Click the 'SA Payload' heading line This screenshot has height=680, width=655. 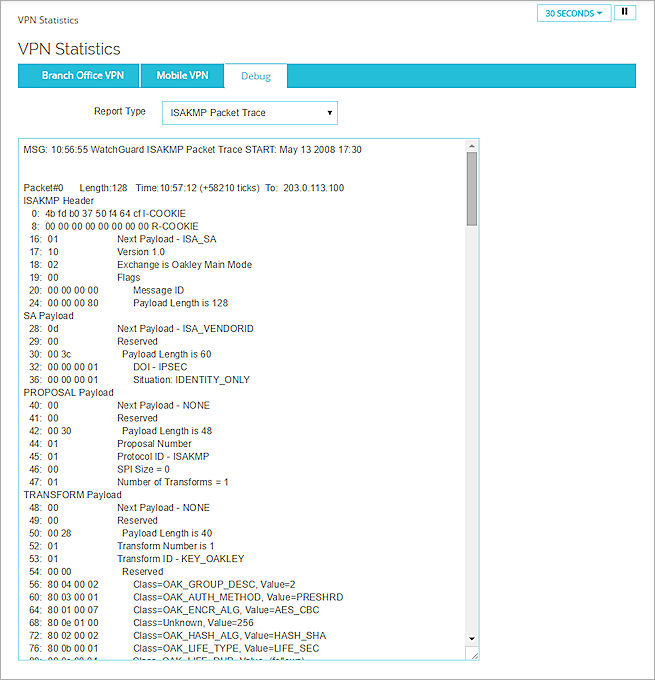tap(49, 316)
